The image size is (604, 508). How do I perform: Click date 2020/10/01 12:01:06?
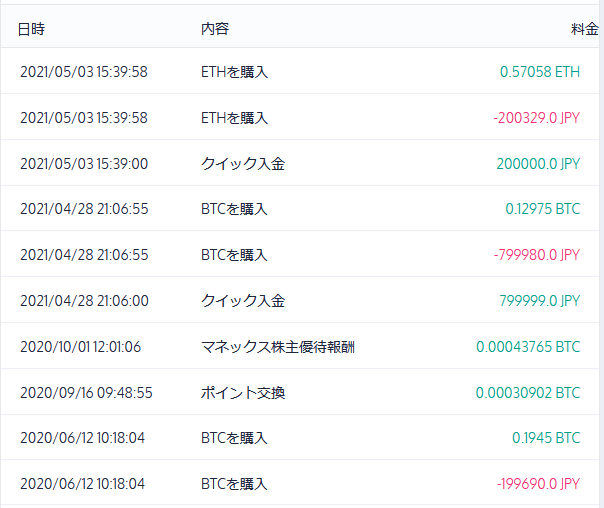click(81, 347)
